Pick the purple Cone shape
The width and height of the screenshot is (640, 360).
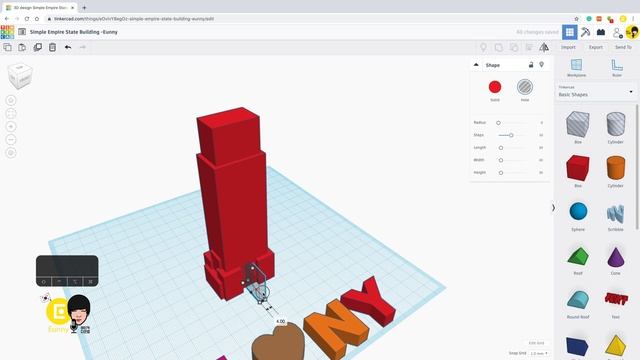616,256
